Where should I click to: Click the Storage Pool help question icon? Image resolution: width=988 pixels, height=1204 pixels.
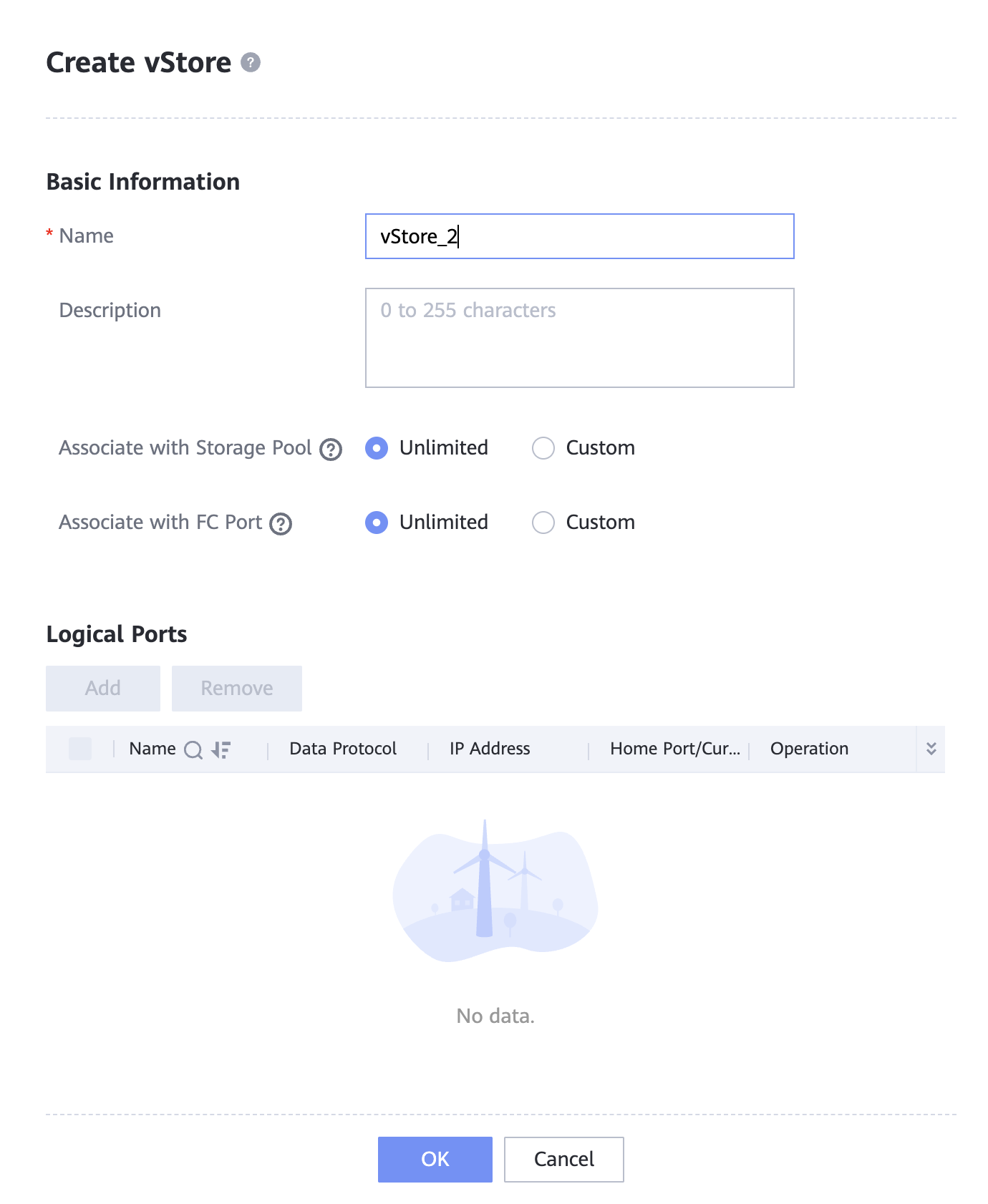tap(330, 450)
